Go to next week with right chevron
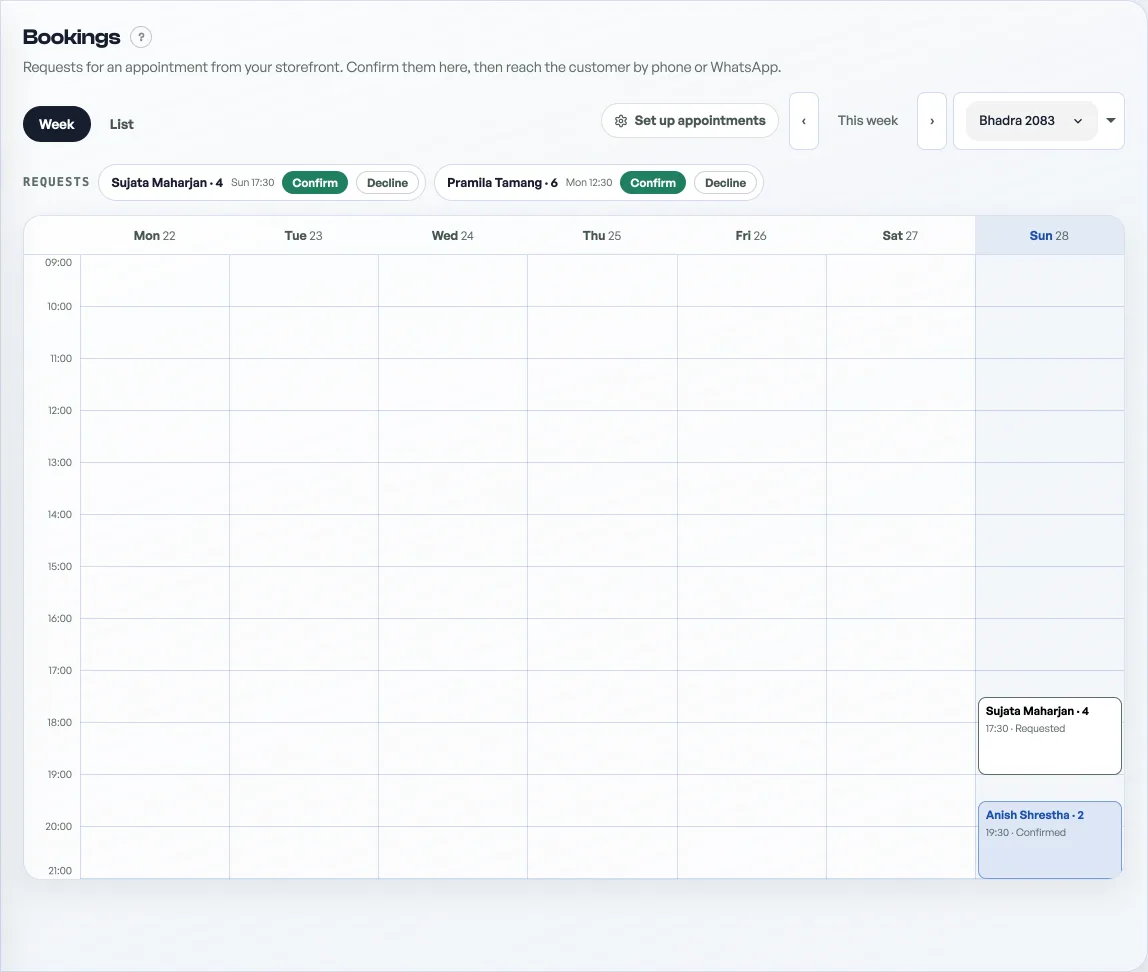Image resolution: width=1148 pixels, height=972 pixels. click(931, 121)
